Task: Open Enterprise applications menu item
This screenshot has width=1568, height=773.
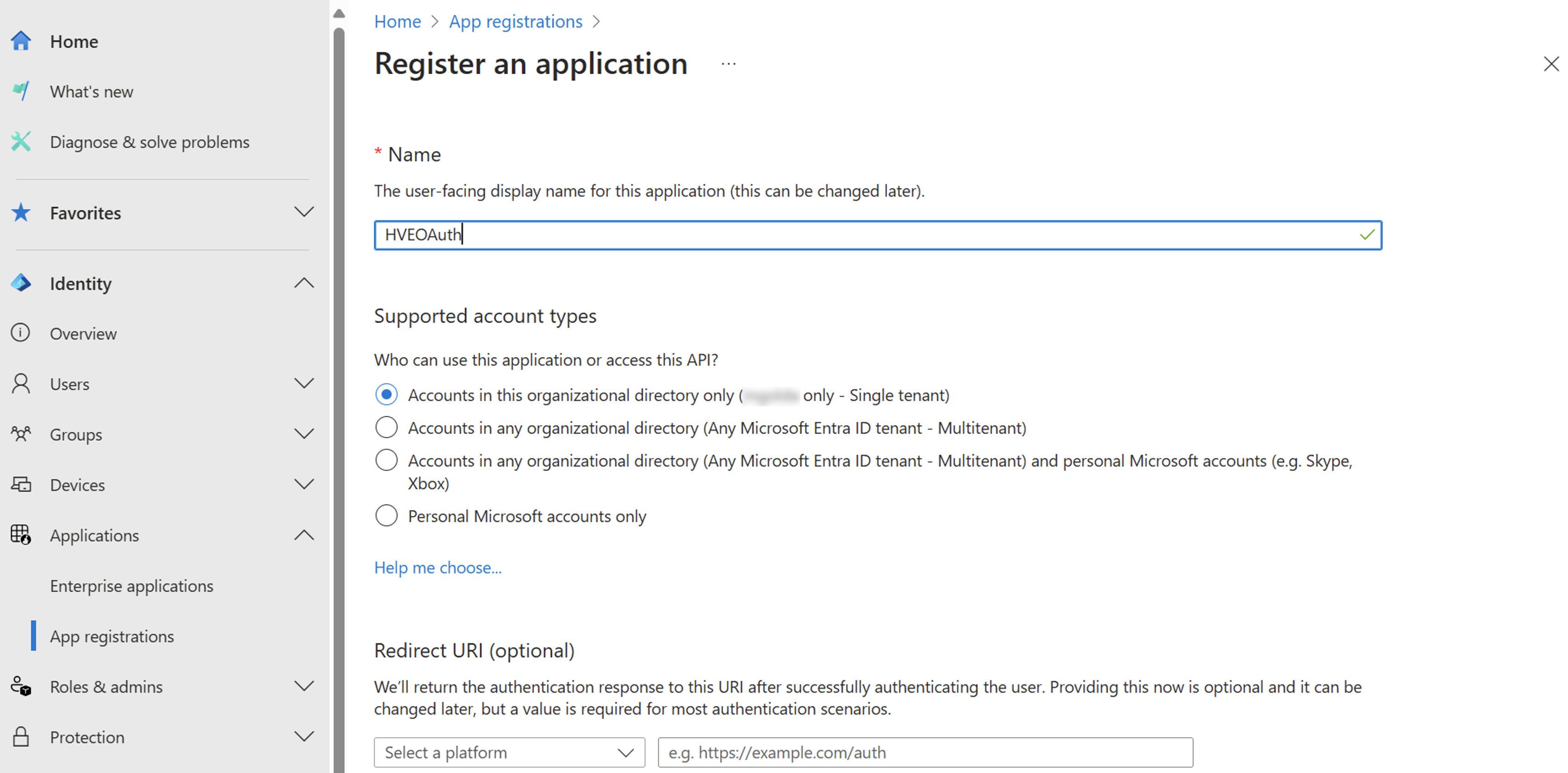Action: [131, 586]
